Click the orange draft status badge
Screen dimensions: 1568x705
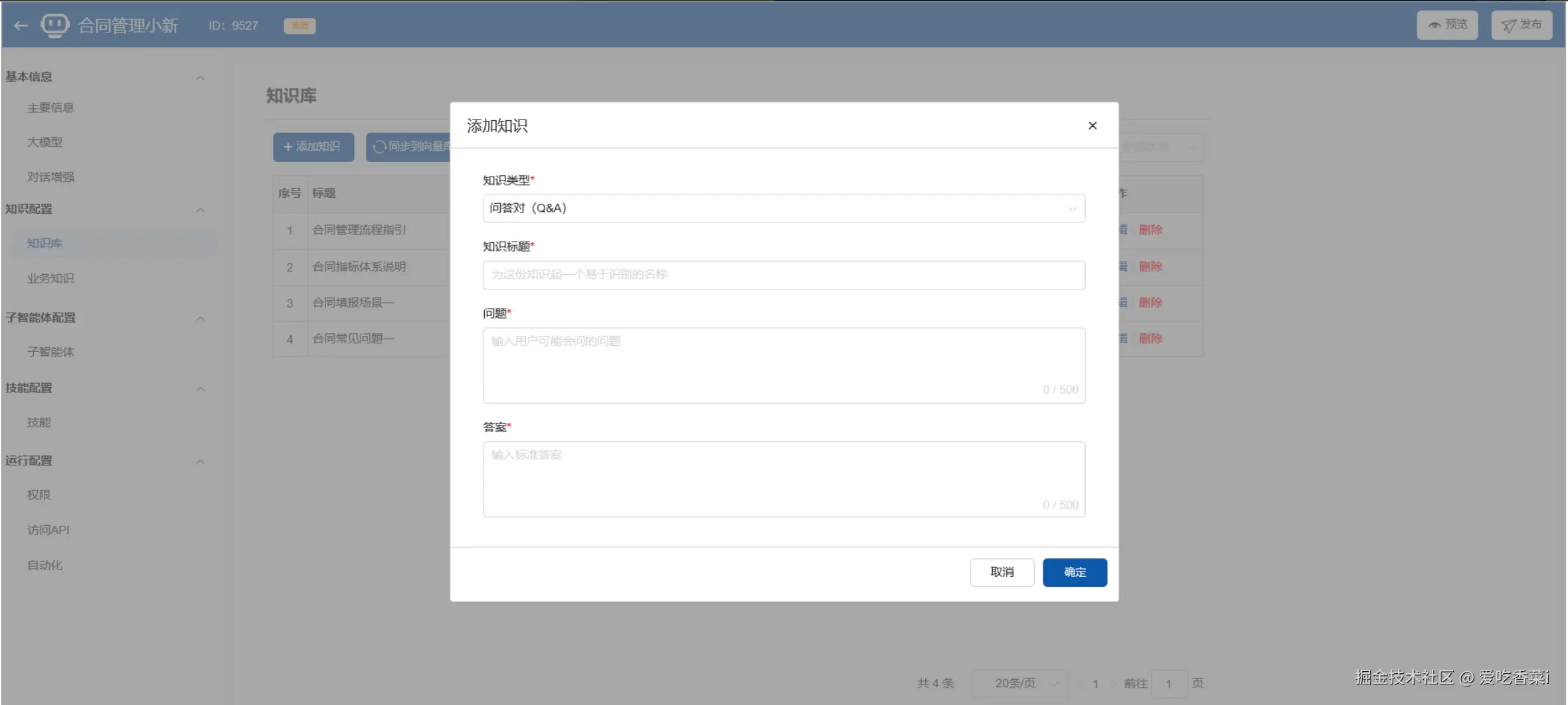tap(300, 26)
